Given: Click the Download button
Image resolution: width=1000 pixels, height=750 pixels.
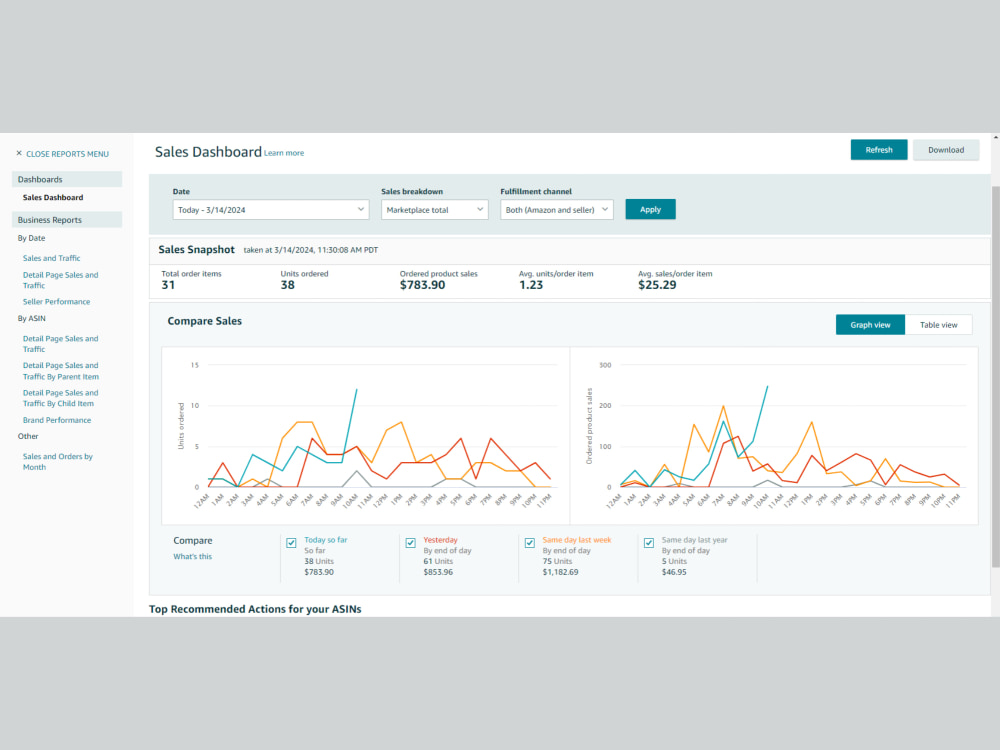Looking at the screenshot, I should pos(946,150).
